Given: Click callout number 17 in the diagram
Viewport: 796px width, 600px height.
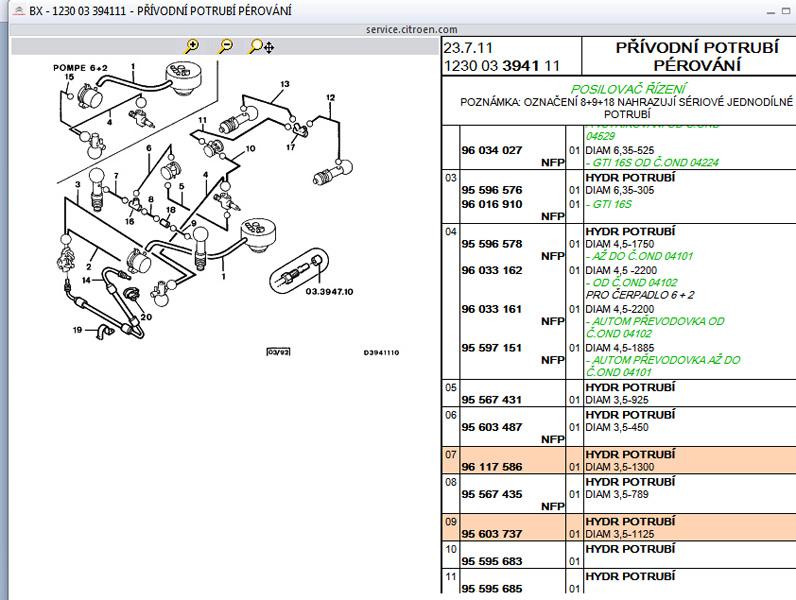Looking at the screenshot, I should coord(290,147).
